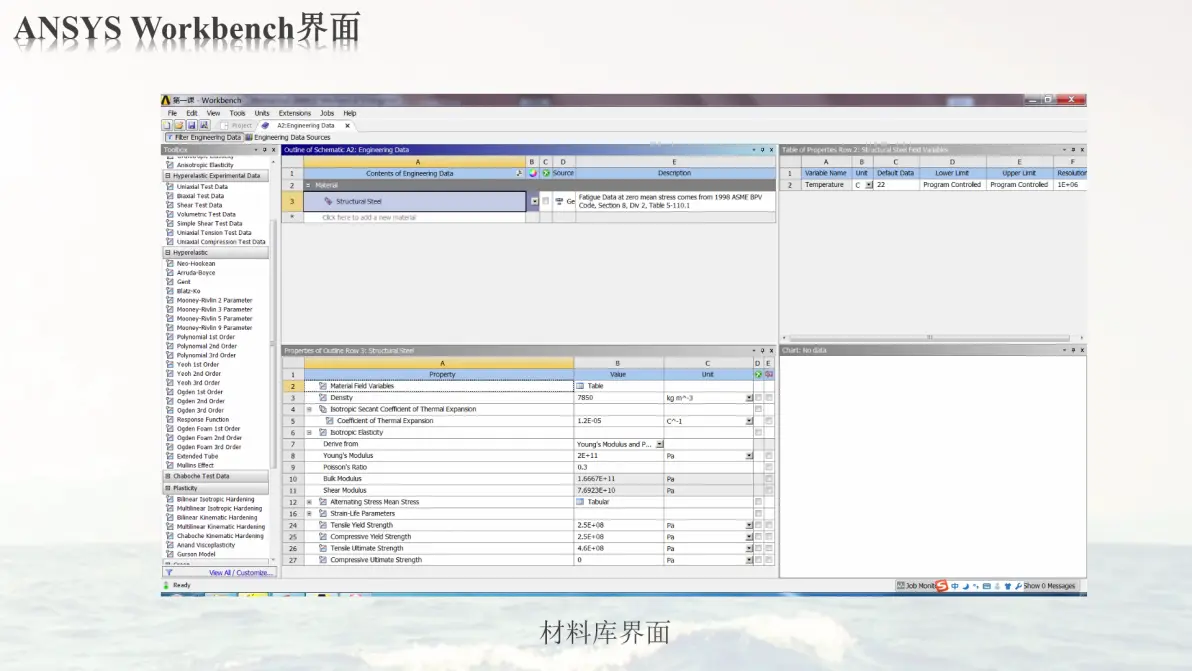Viewport: 1192px width, 671px height.
Task: Close the Toolbox panel
Action: tap(274, 150)
